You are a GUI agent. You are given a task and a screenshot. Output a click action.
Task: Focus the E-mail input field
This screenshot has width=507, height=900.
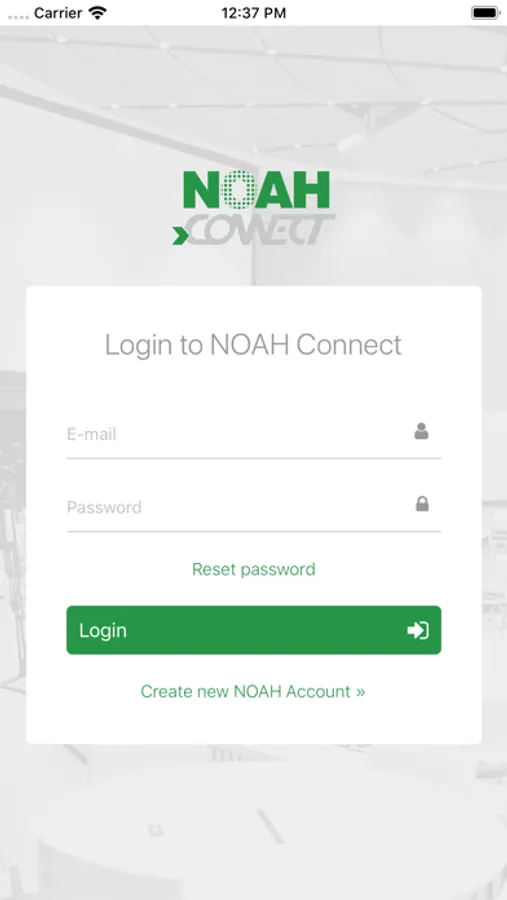click(x=254, y=435)
